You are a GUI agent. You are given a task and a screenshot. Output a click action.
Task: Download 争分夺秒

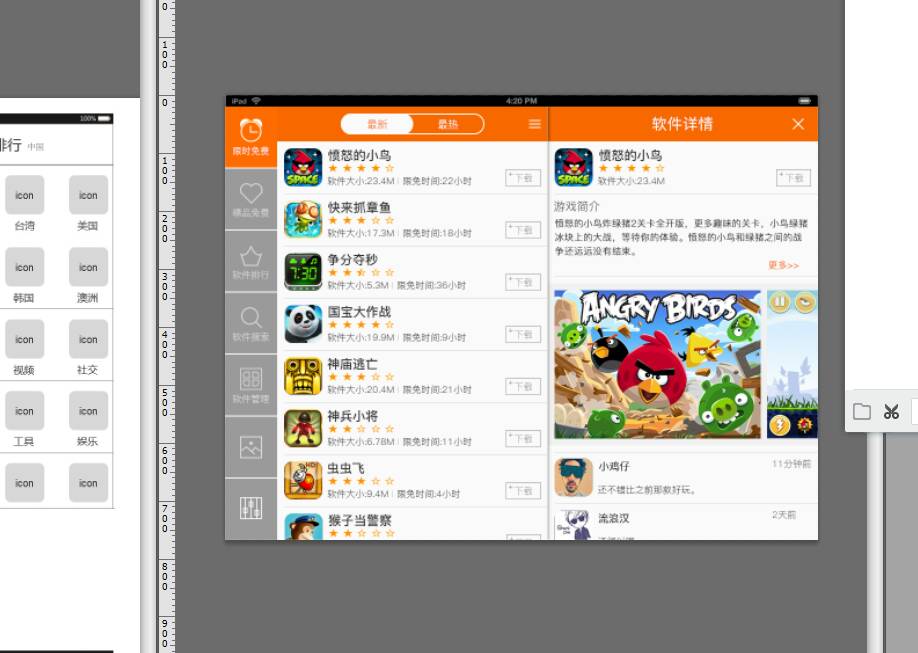pos(523,282)
